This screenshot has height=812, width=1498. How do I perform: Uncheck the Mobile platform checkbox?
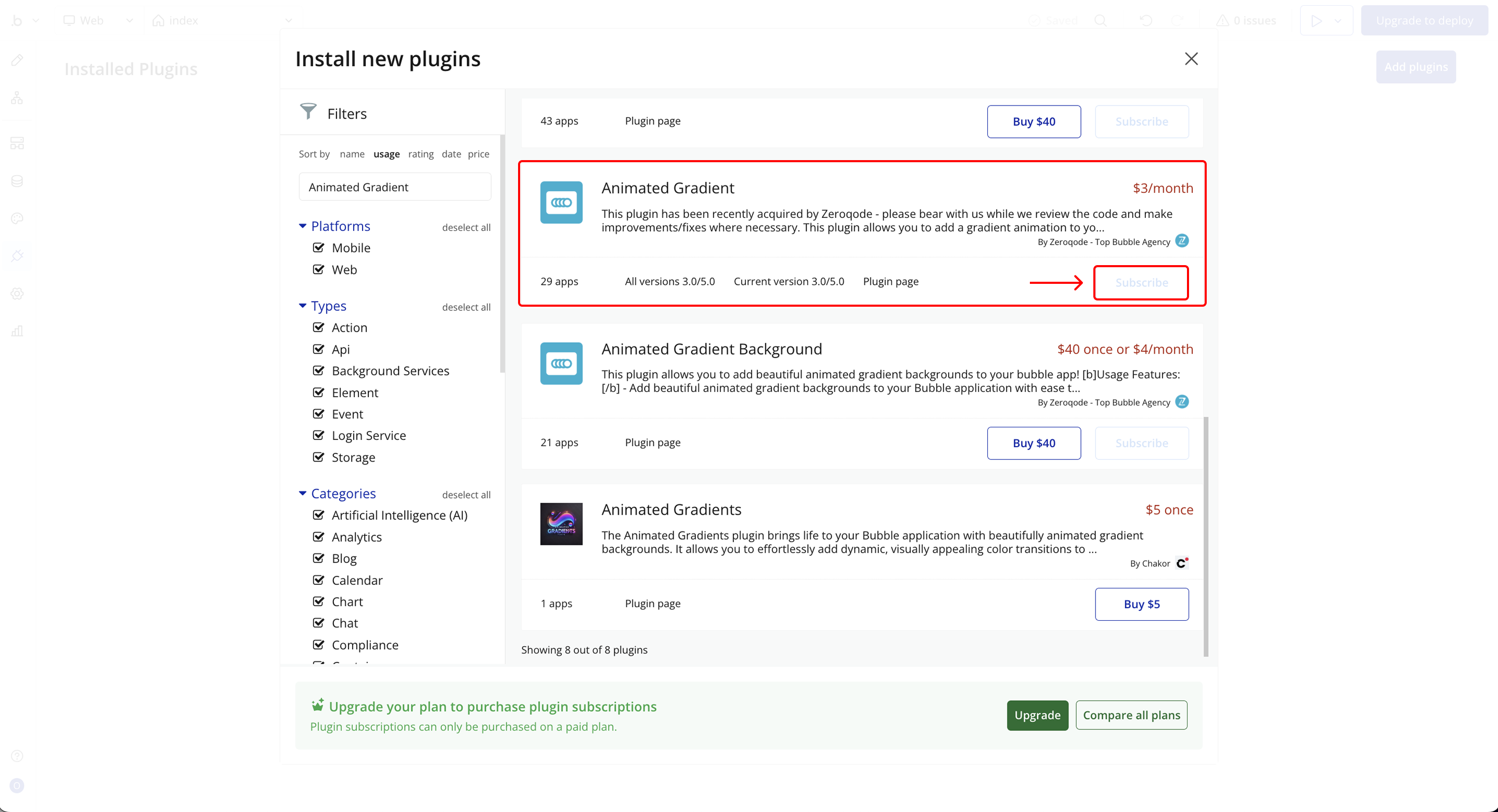point(318,247)
